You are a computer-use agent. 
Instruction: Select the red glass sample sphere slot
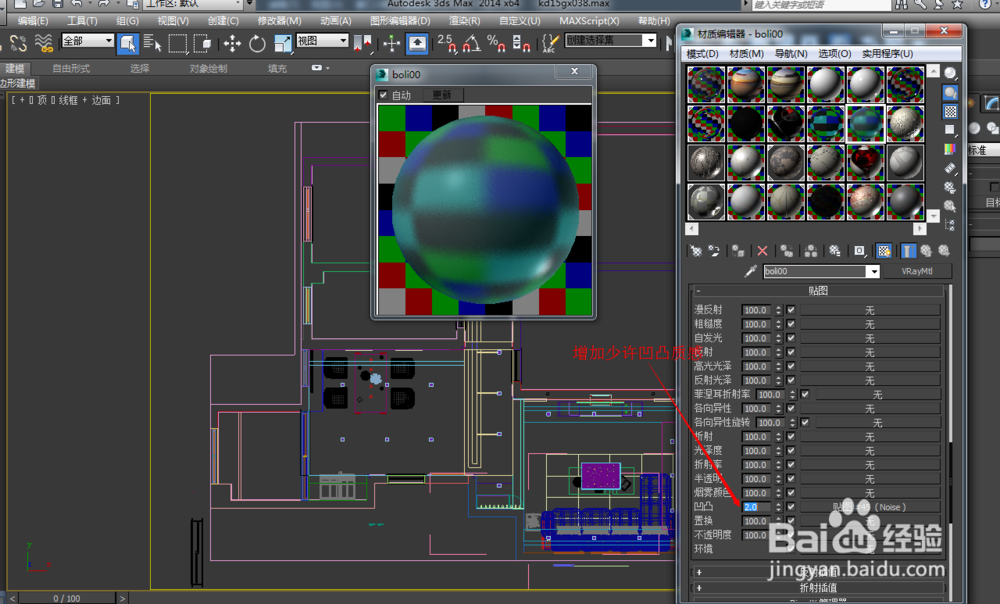pos(865,163)
